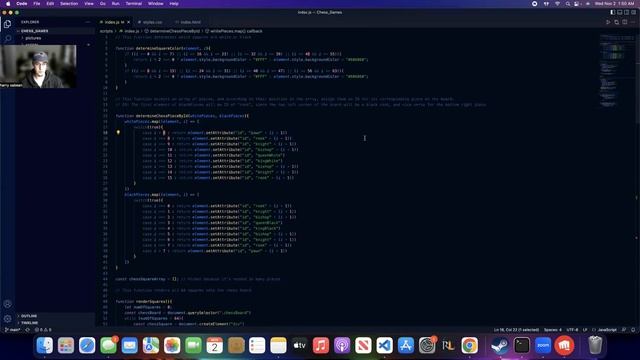Open the File menu
The height and width of the screenshot is (360, 640).
[x=37, y=4]
